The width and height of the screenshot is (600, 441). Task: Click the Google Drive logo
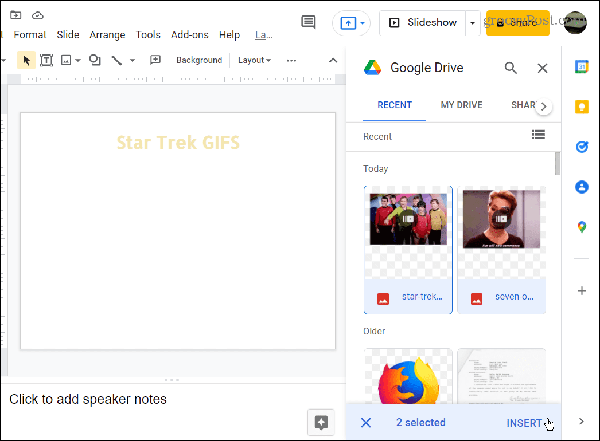click(x=372, y=68)
